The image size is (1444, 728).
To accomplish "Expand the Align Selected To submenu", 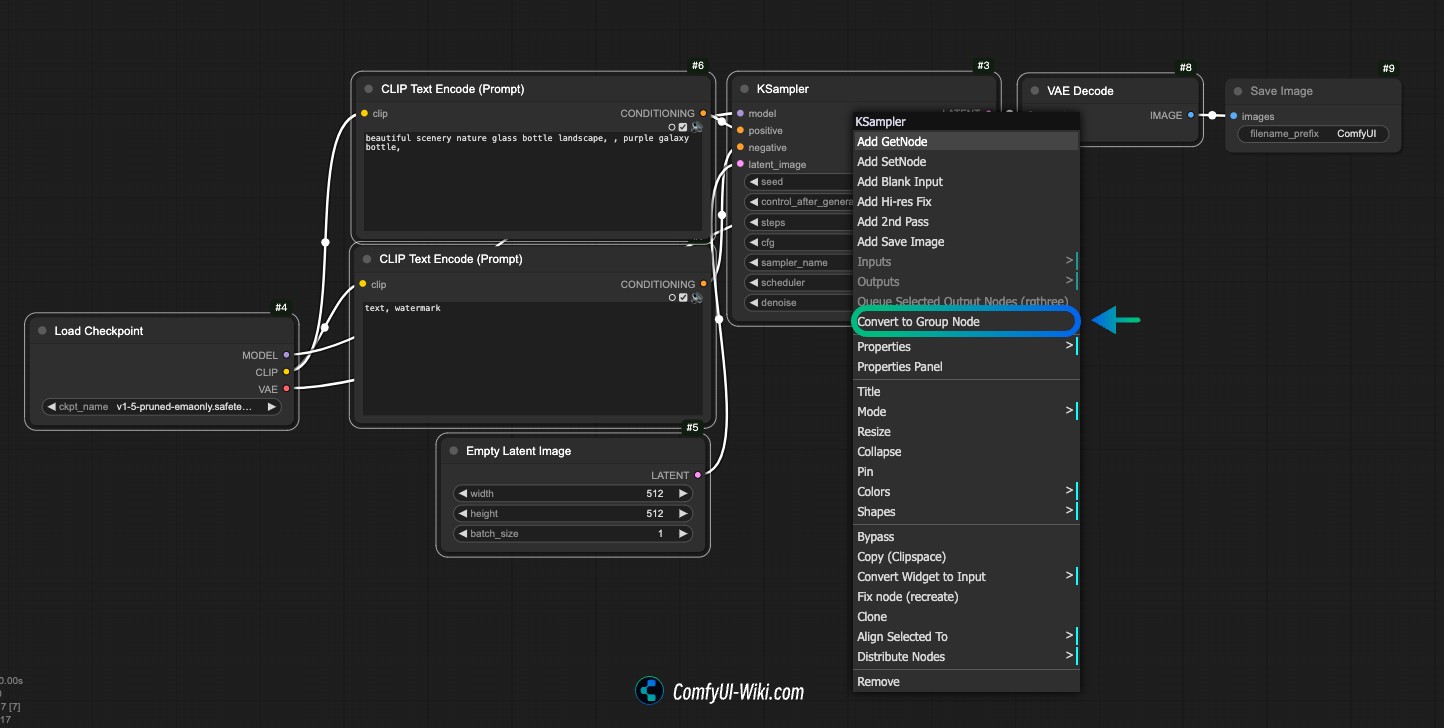I will point(966,637).
